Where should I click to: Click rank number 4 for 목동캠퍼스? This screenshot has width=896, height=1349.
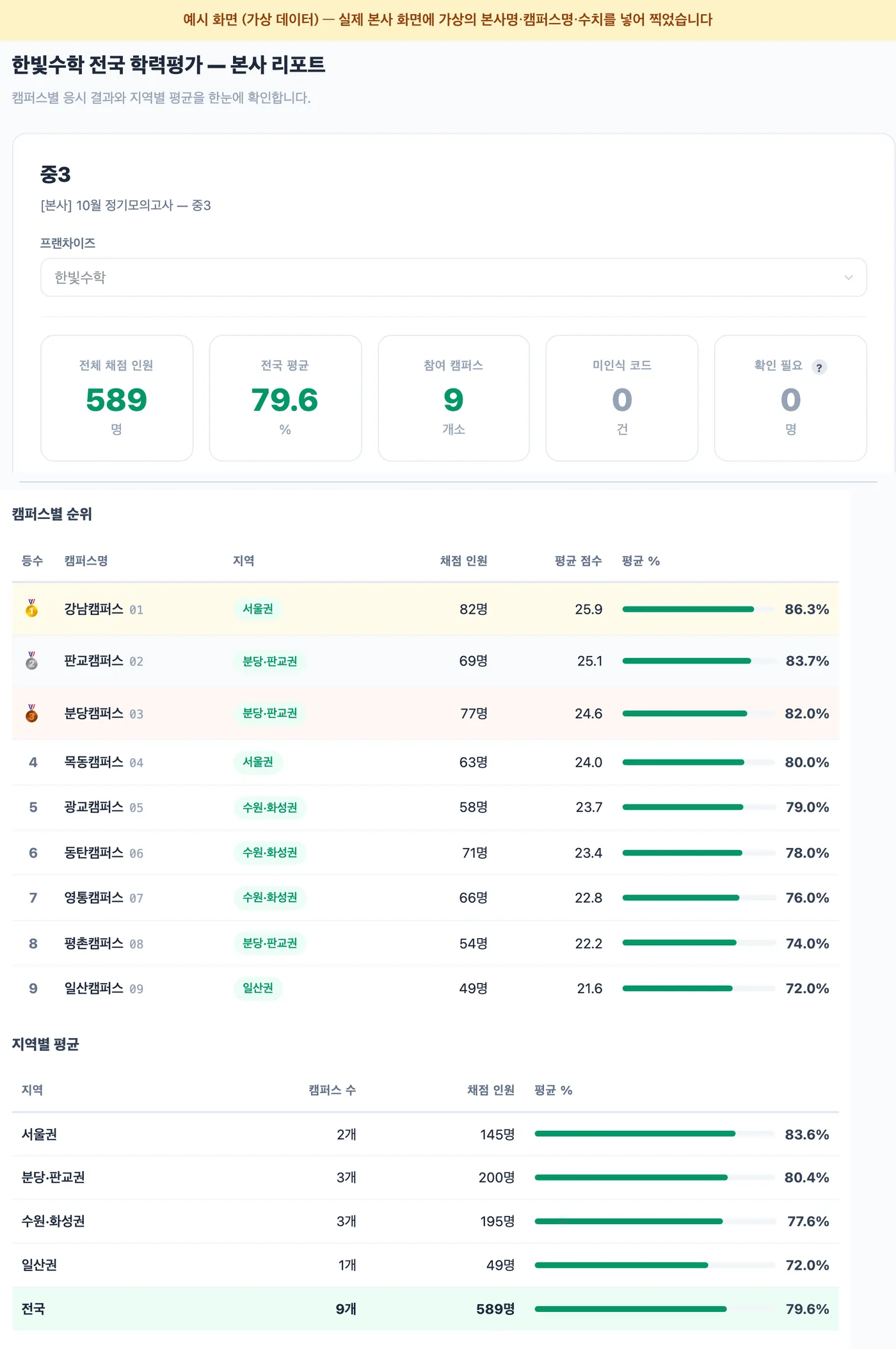click(x=33, y=762)
